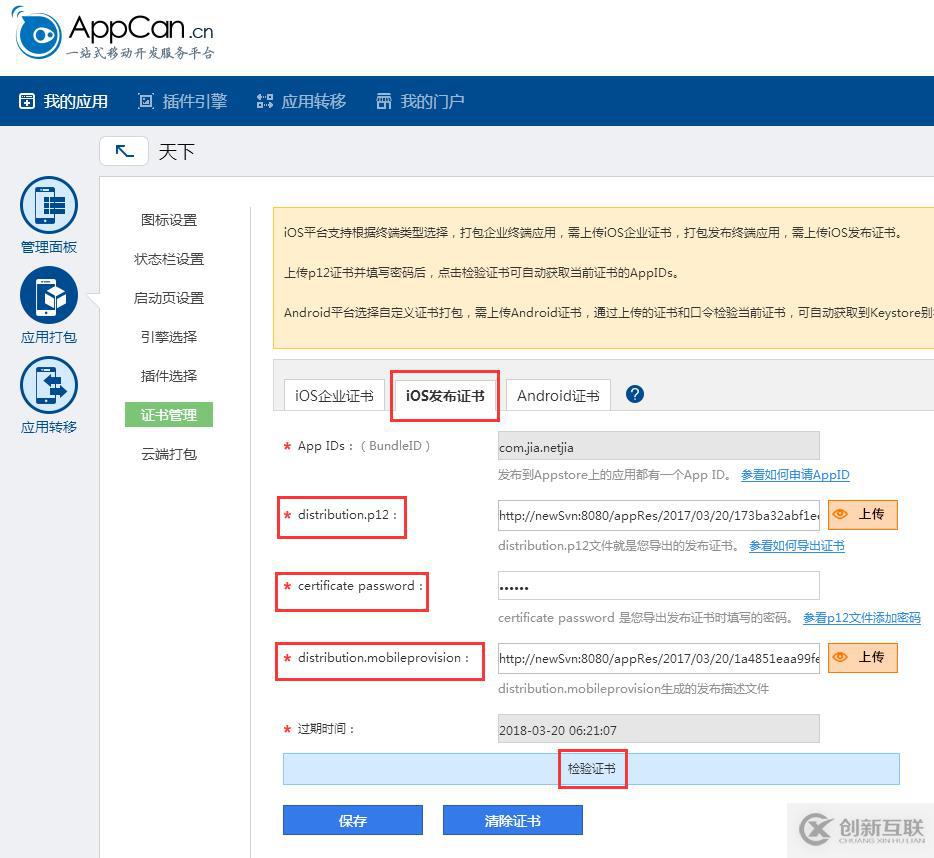Click the 应用转移 label in the sidebar
The height and width of the screenshot is (858, 934).
49,427
